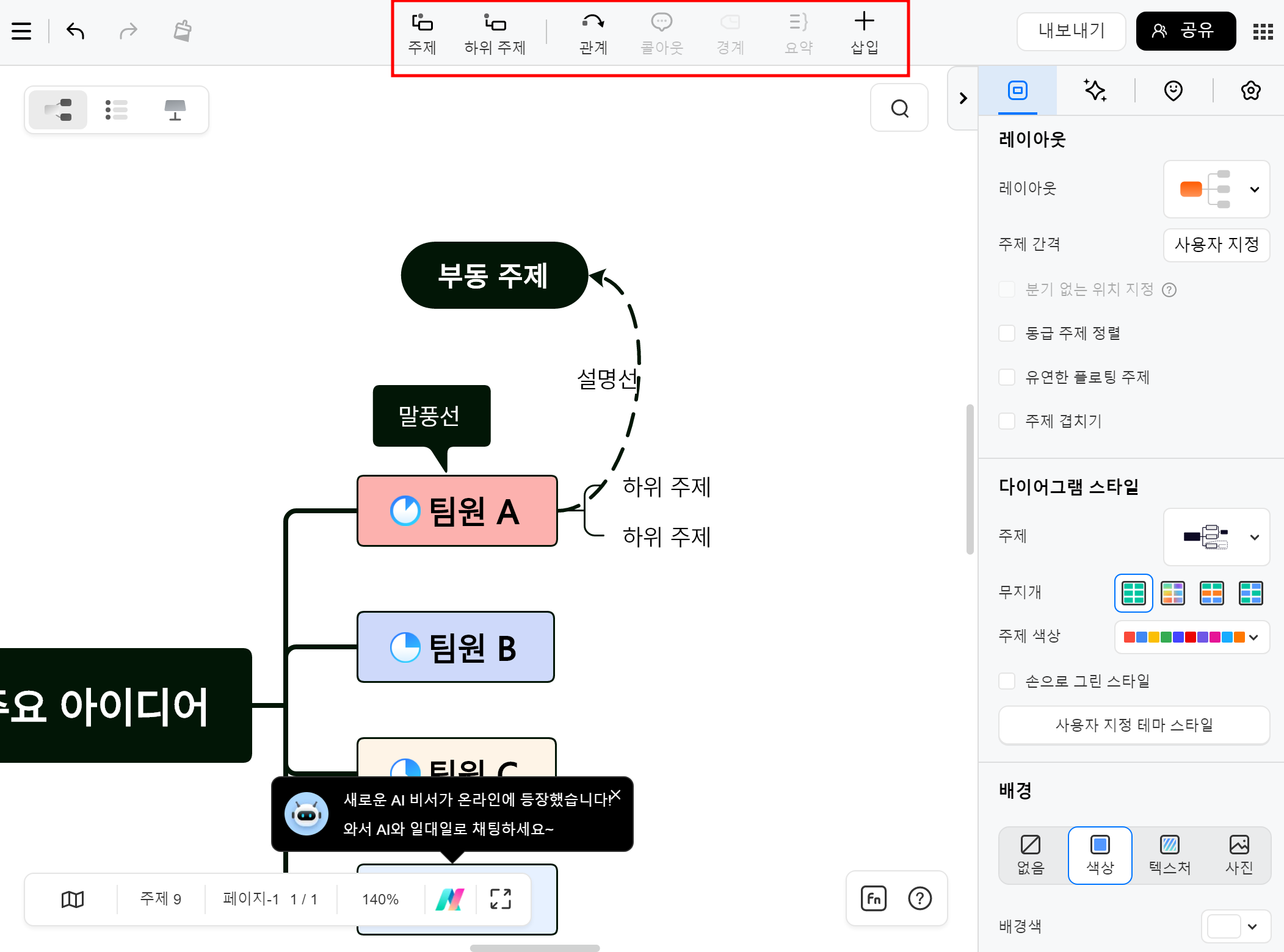Open the Fn shortcut icon

[x=873, y=898]
